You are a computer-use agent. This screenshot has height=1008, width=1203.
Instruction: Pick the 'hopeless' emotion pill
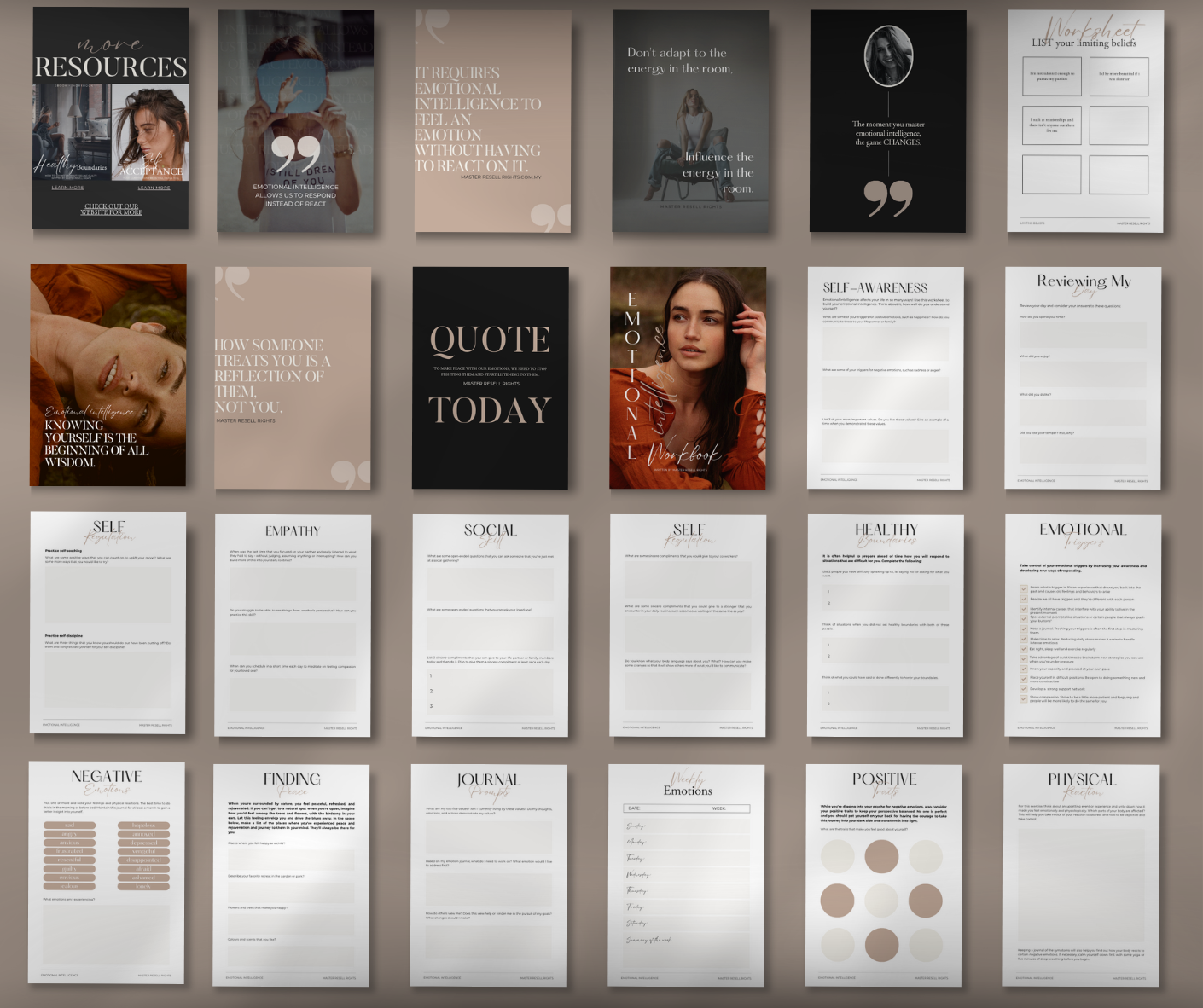[143, 826]
